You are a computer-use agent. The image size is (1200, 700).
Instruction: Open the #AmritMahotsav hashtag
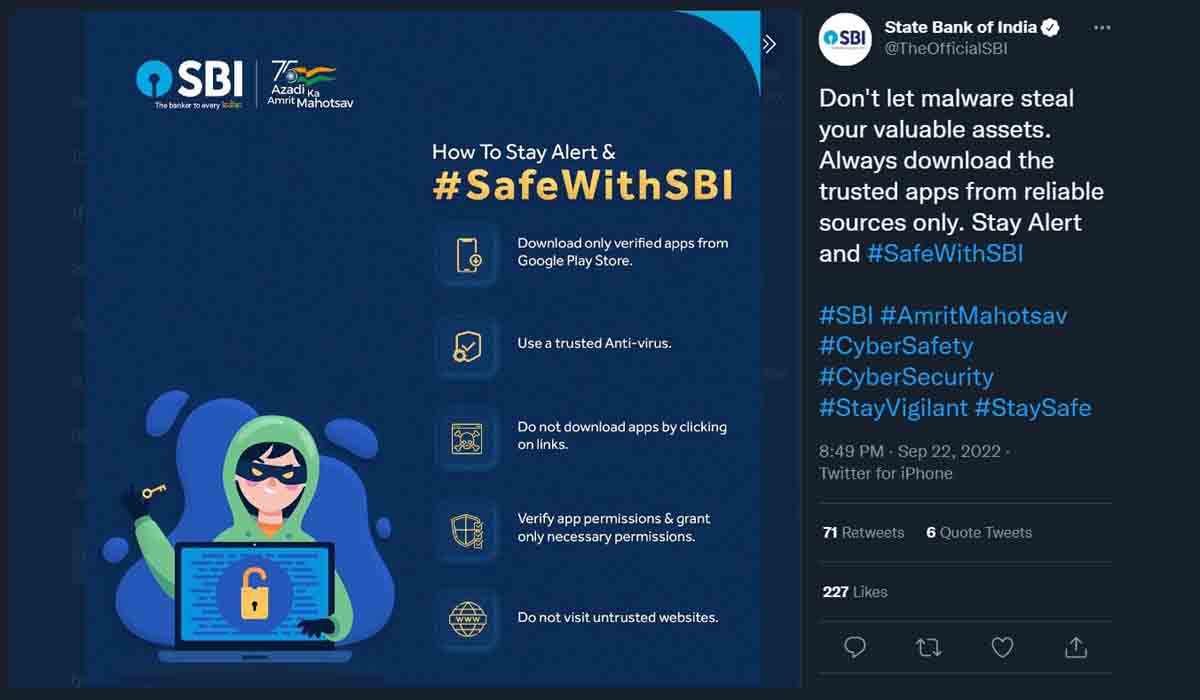(x=974, y=315)
